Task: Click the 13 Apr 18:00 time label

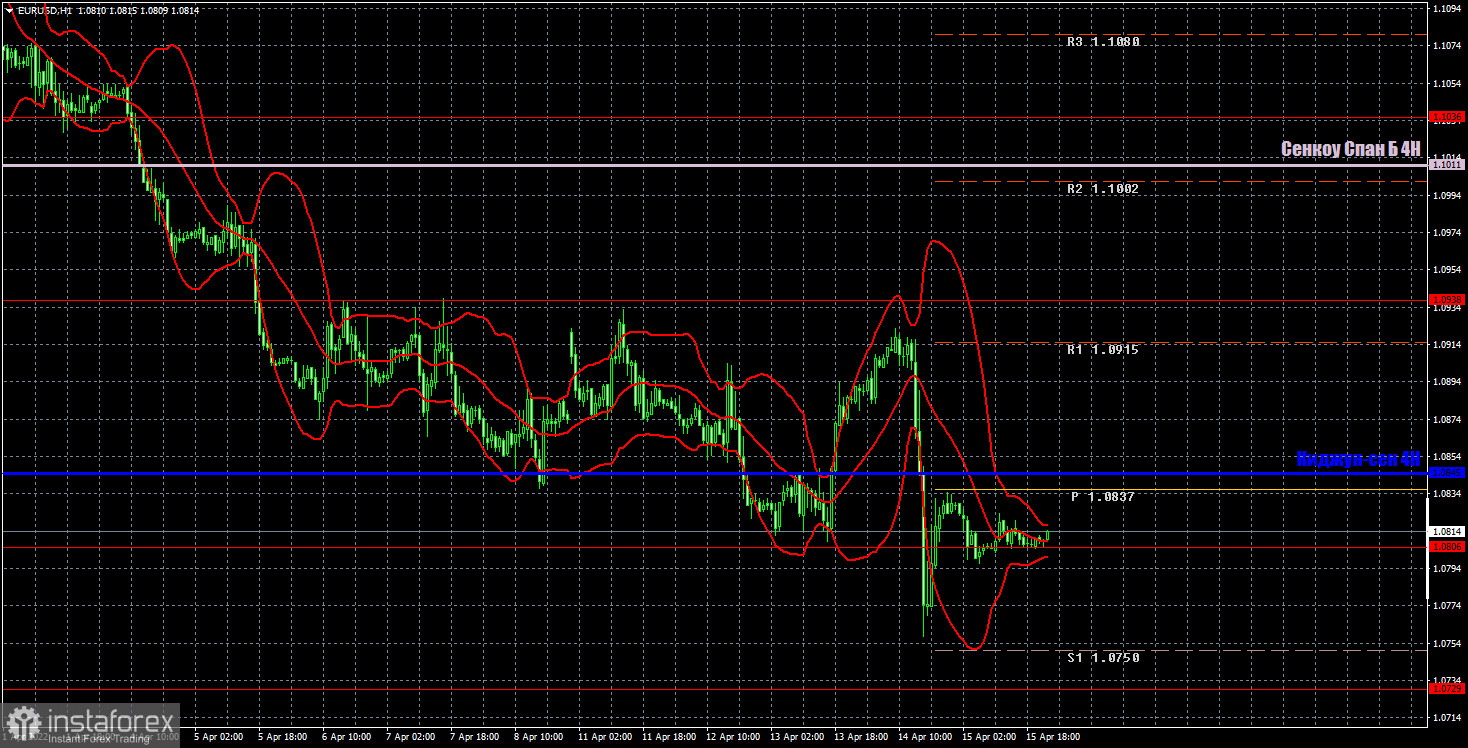Action: (x=861, y=736)
